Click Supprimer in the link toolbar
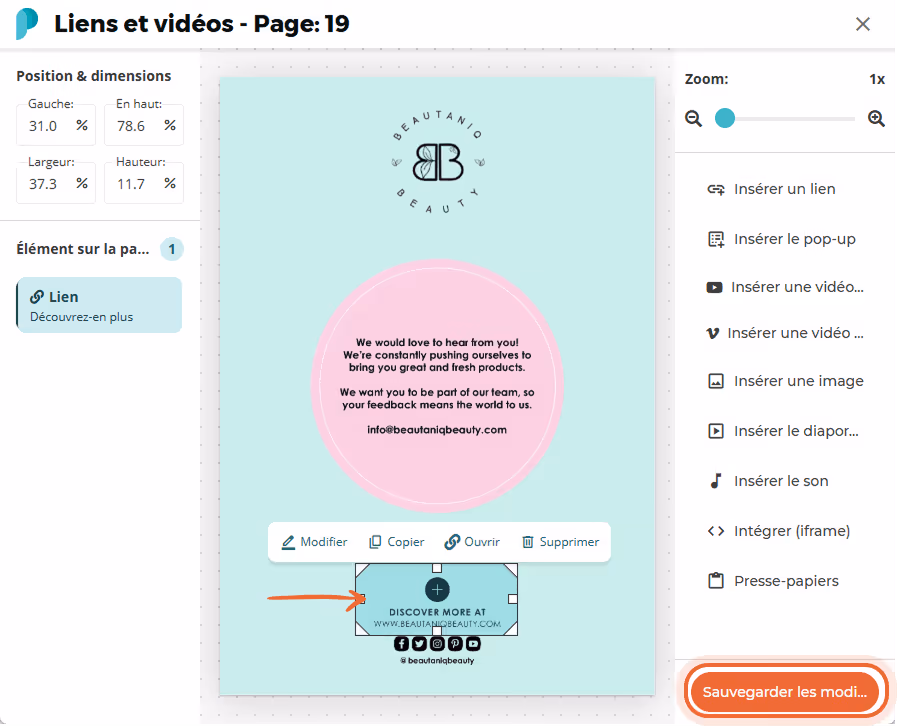Screen dimensions: 897x726 click(561, 542)
